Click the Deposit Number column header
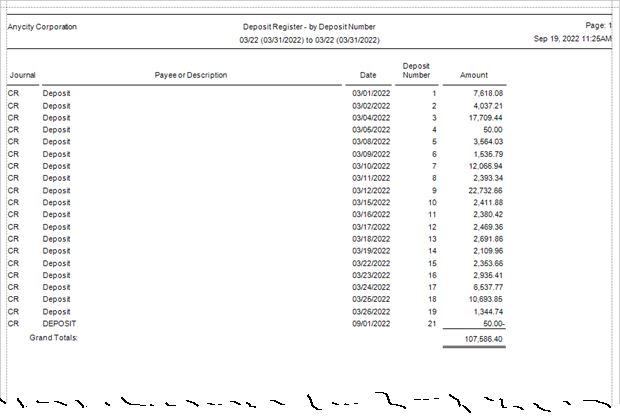Viewport: 620px width, 418px height. coord(416,70)
